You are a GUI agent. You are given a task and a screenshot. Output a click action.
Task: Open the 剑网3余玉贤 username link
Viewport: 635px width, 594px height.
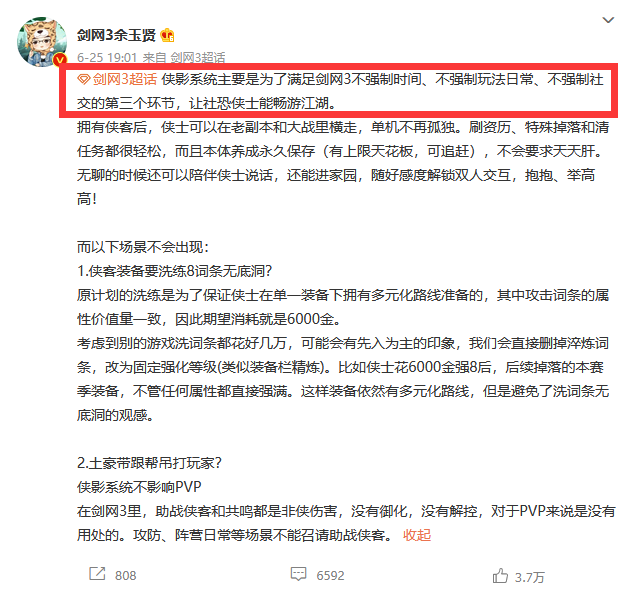tap(116, 36)
